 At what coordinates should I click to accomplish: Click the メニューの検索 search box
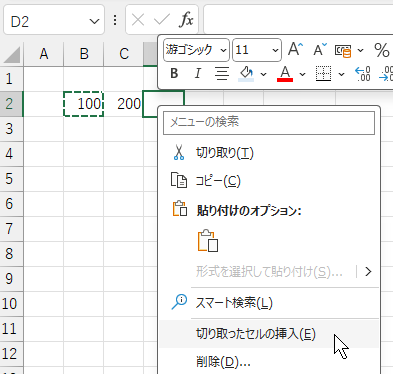pos(269,122)
